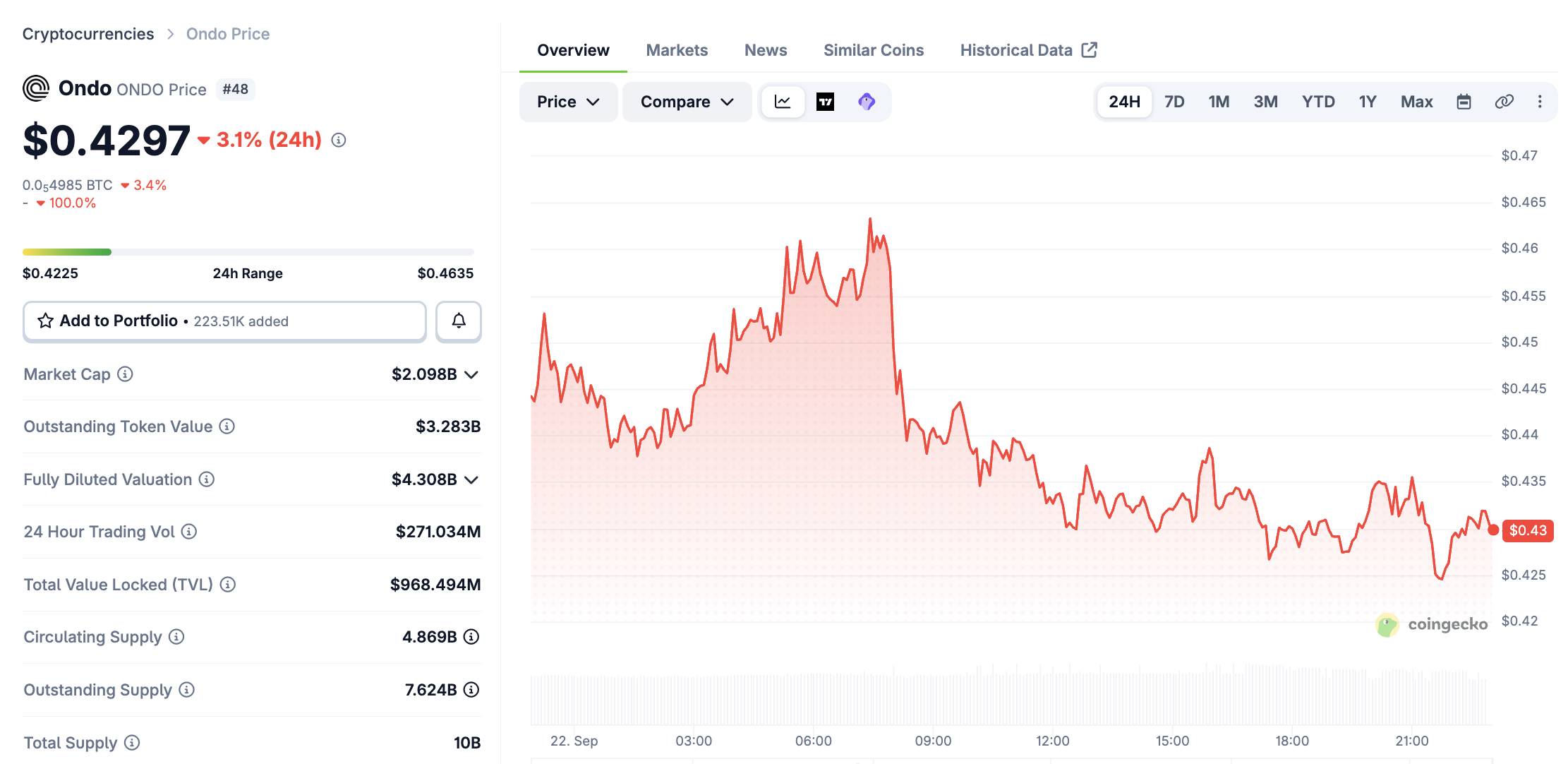
Task: Click the star in Add to Portfolio
Action: click(45, 321)
